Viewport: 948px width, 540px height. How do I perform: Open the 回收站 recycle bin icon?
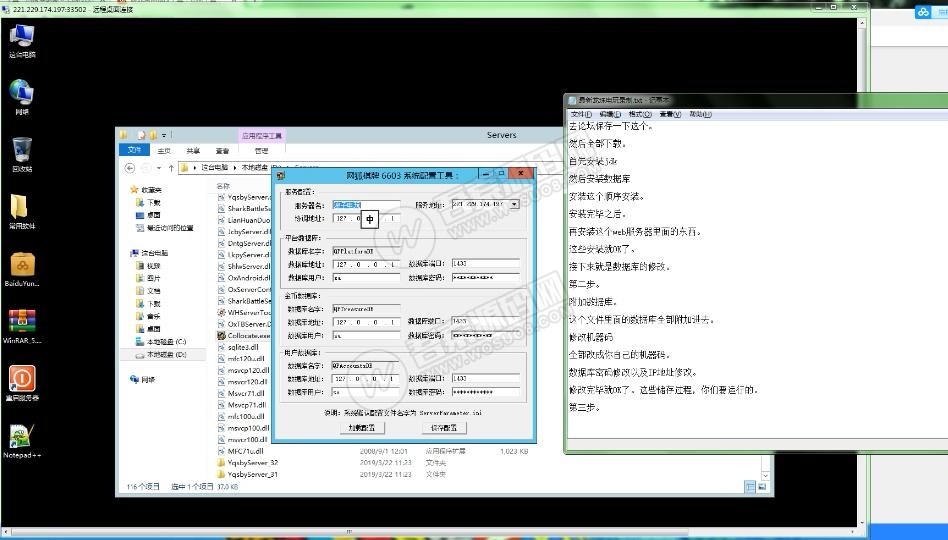point(22,154)
